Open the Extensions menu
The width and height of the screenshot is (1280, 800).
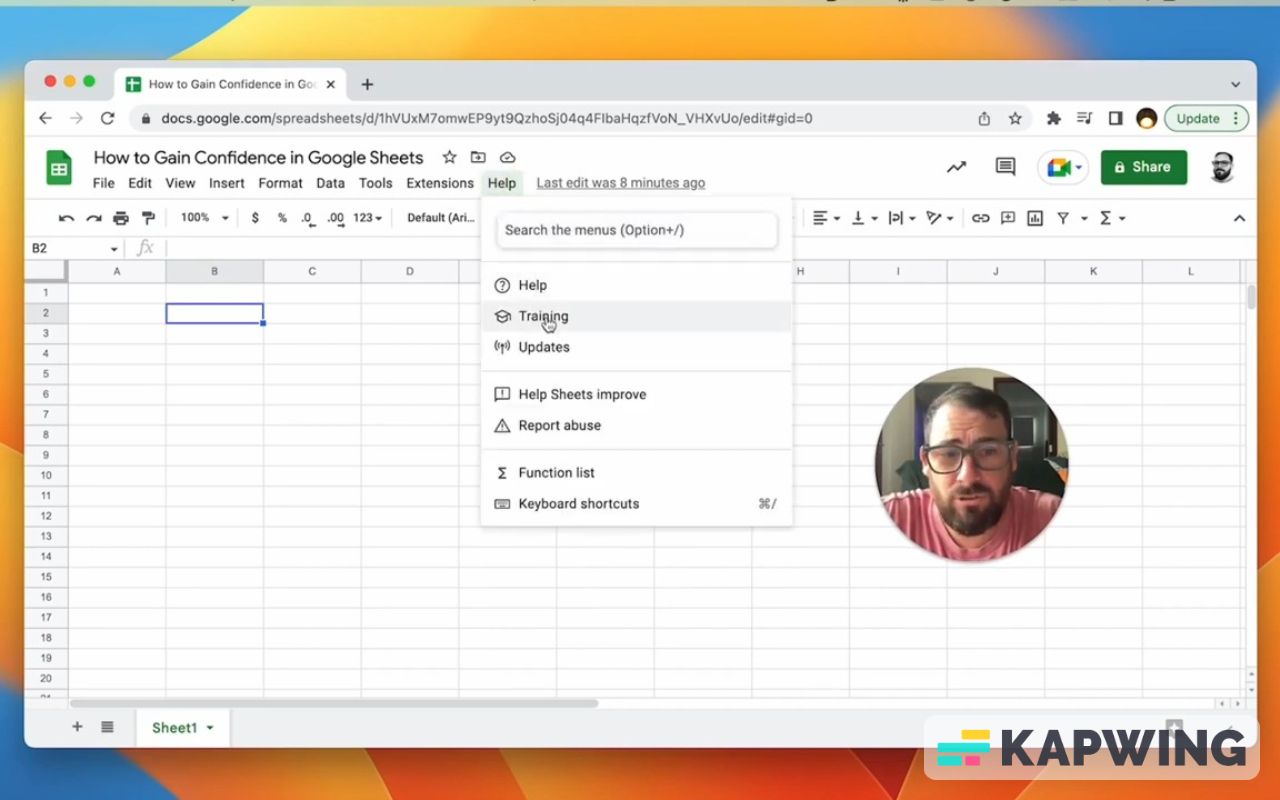point(440,183)
